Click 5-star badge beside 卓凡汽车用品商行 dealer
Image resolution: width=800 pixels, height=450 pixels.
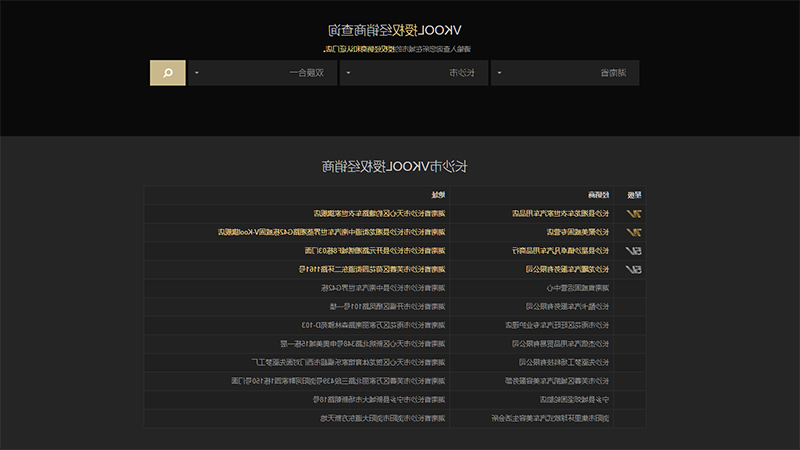click(x=634, y=251)
